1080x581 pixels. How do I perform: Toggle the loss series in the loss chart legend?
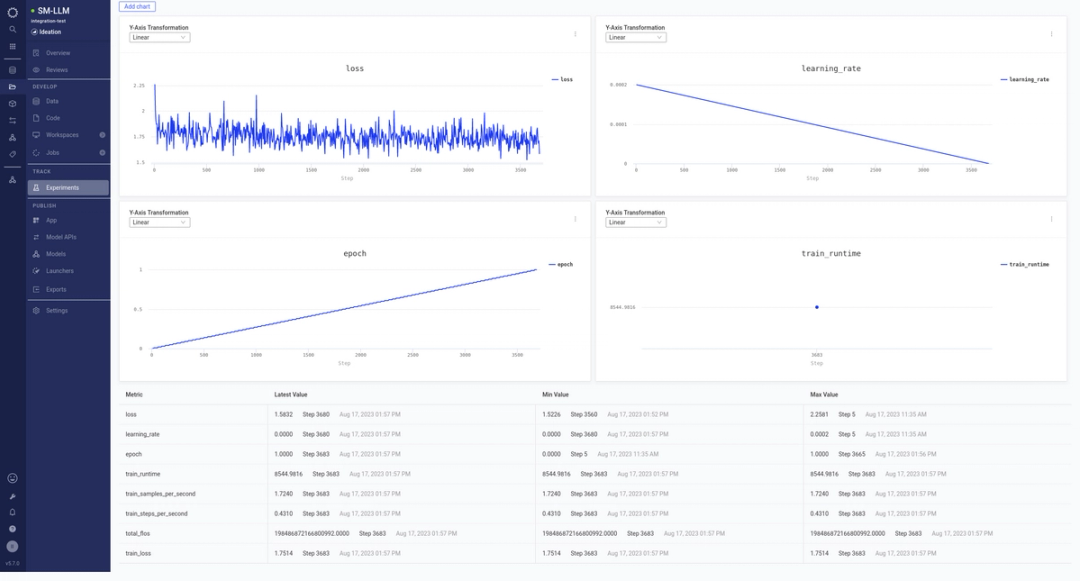(560, 79)
